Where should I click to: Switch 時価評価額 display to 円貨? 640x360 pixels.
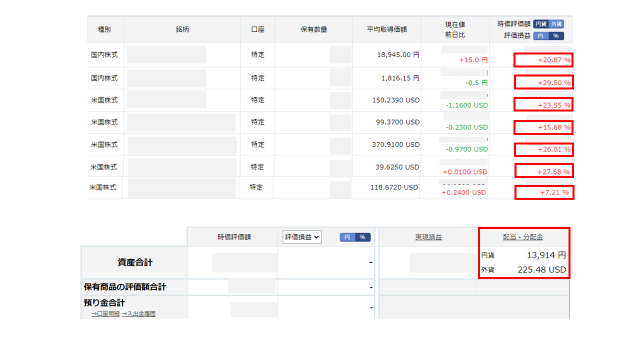tap(541, 24)
